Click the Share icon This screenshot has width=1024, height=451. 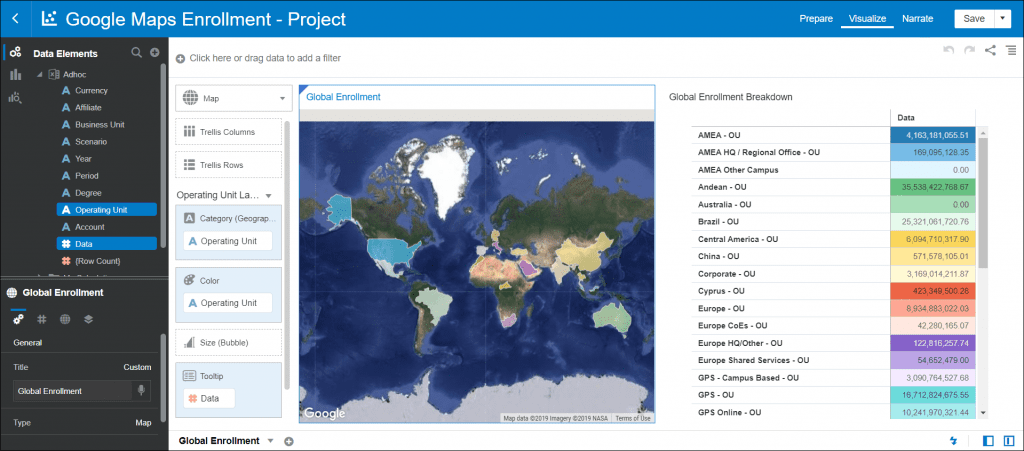990,50
